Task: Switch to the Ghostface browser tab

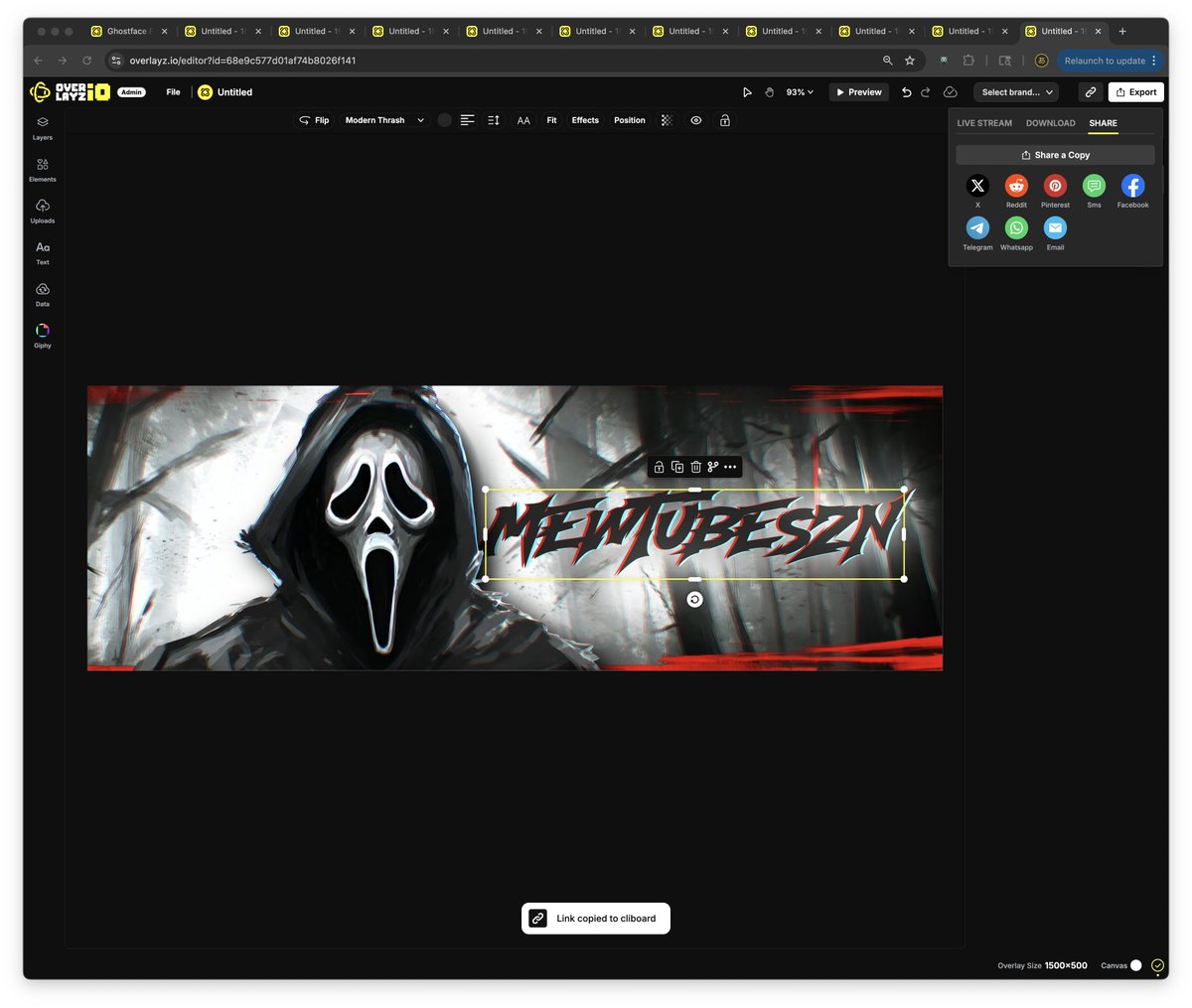Action: click(127, 31)
